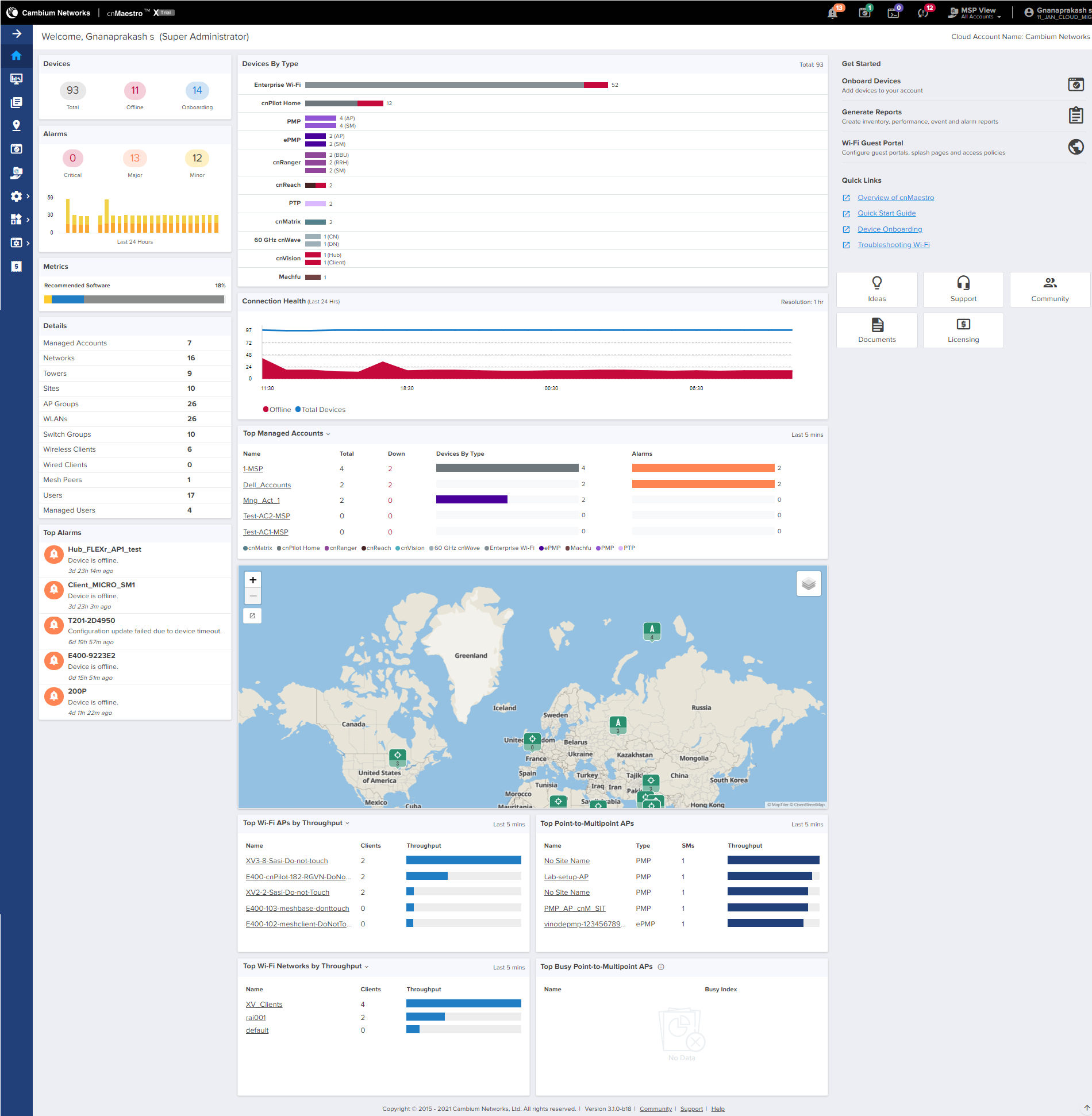This screenshot has height=1116, width=1092.
Task: Click the Minor alarms count 12
Action: 197,158
